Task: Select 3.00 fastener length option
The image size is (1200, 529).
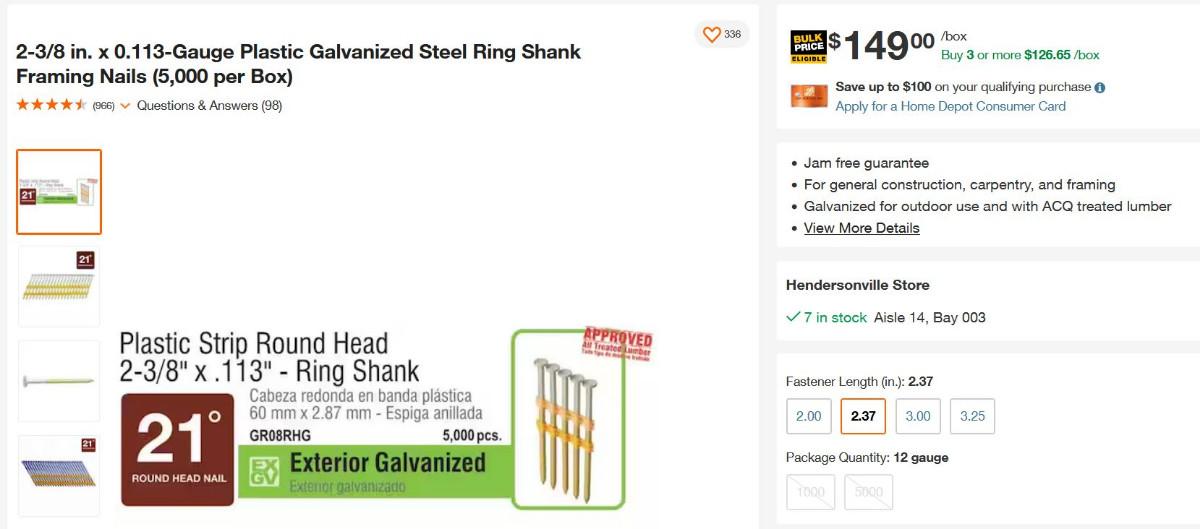Action: click(918, 416)
